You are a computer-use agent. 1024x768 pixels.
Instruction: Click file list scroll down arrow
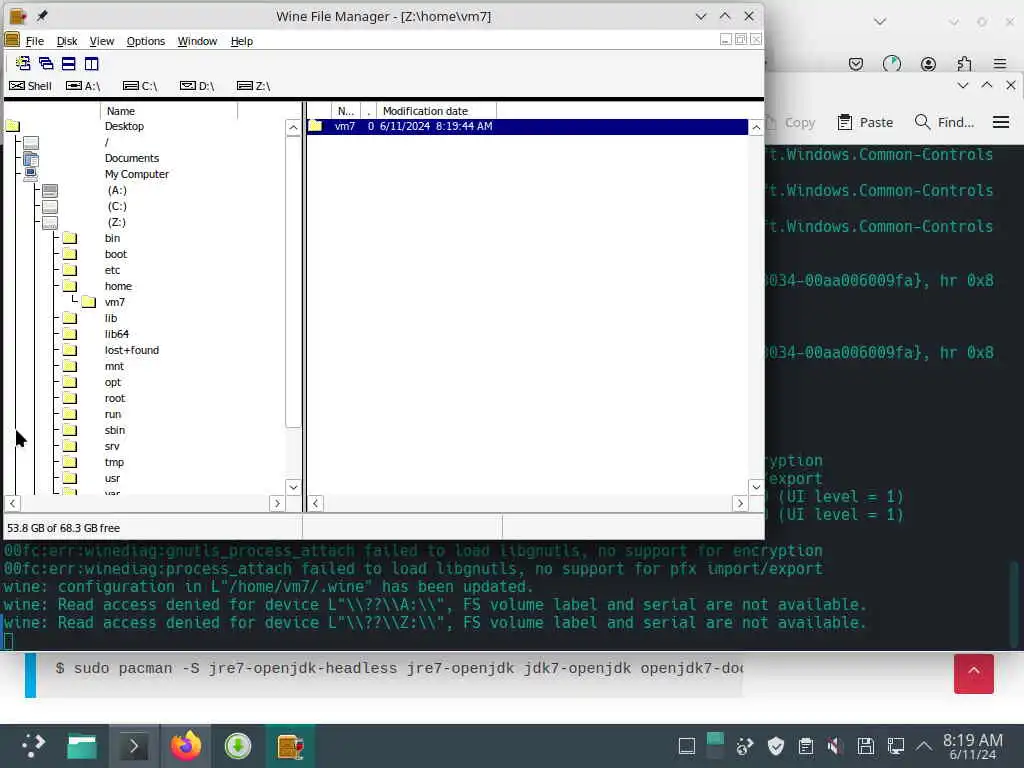click(756, 487)
